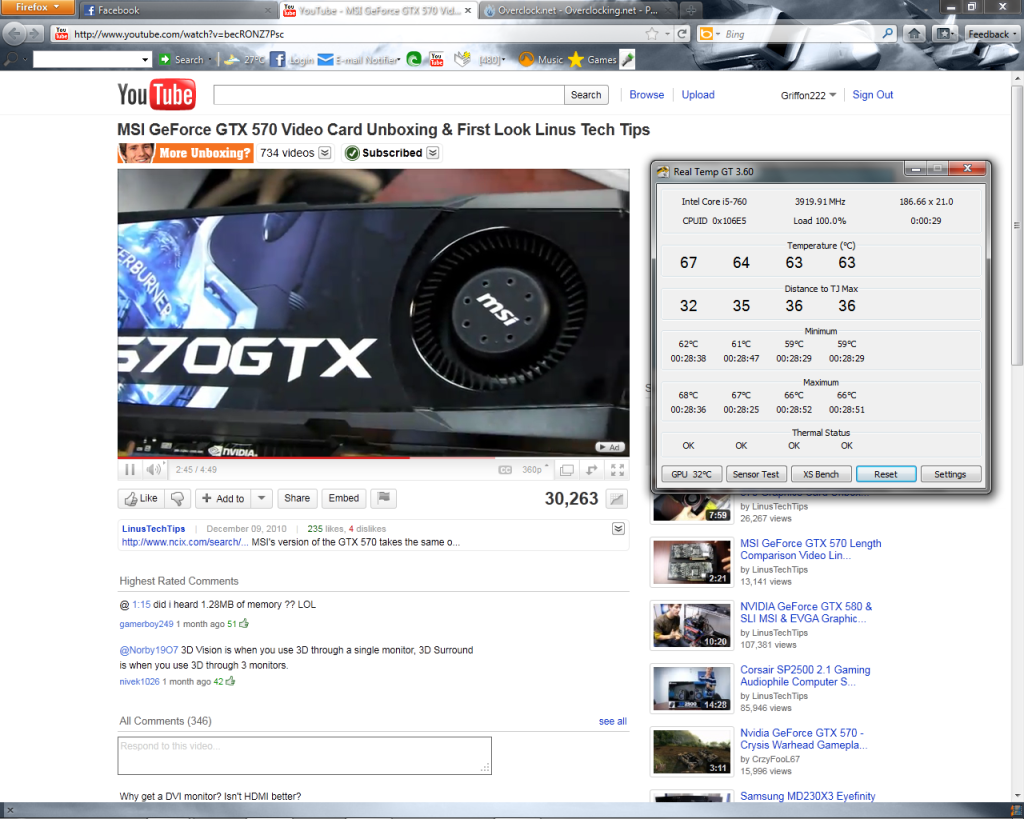
Task: Click XS Bench in Real Temp
Action: pyautogui.click(x=821, y=474)
